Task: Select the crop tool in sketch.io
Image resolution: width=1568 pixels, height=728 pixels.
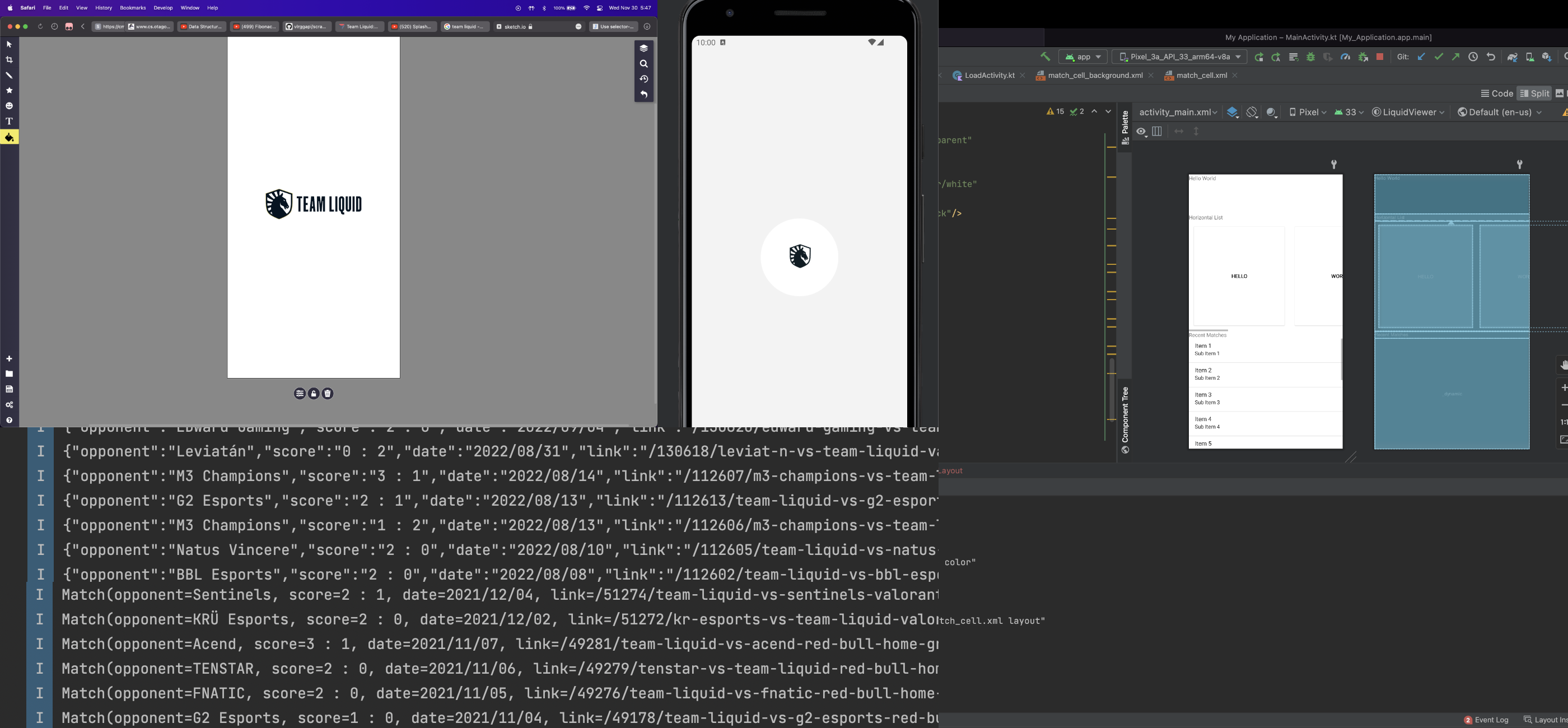Action: click(x=9, y=60)
